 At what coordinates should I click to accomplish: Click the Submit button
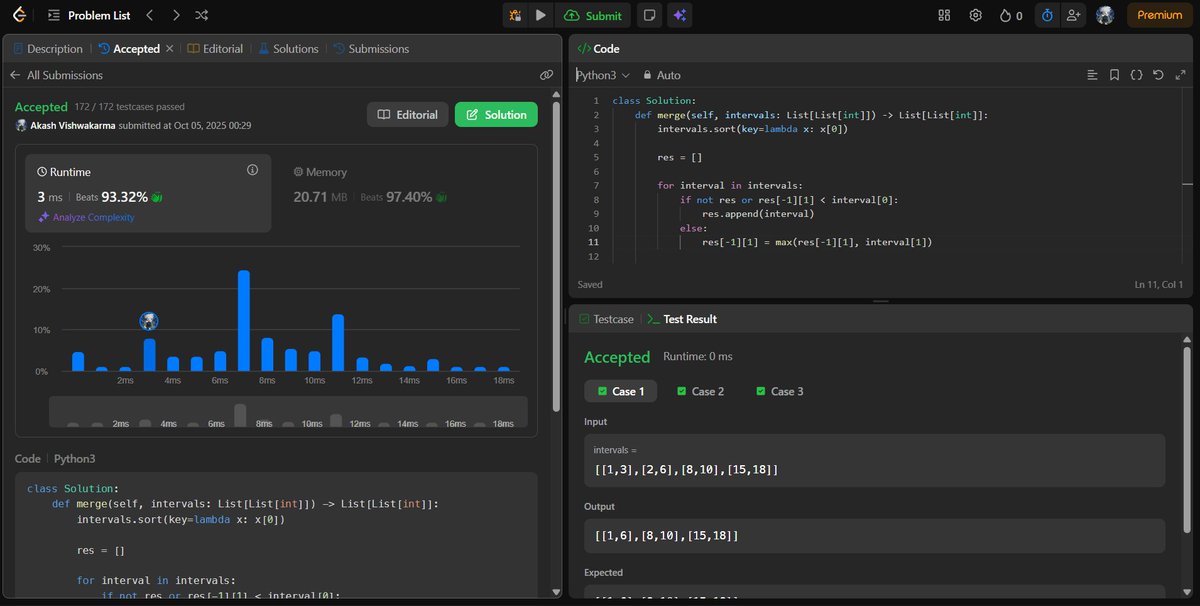pyautogui.click(x=593, y=15)
